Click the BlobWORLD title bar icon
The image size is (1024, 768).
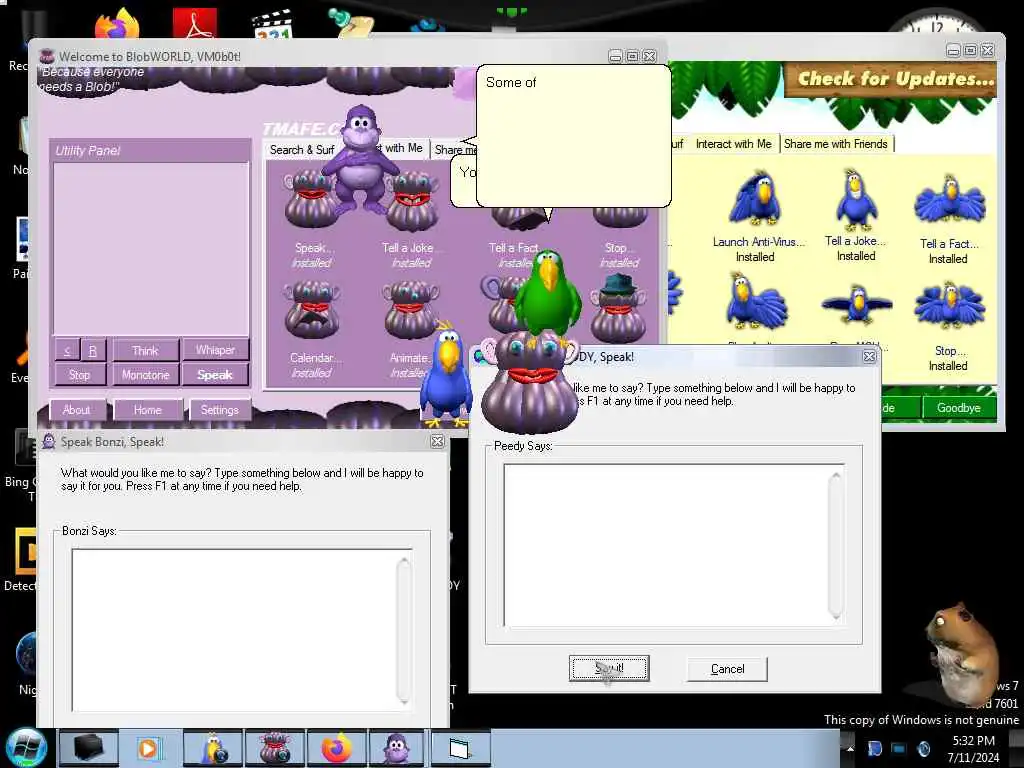(46, 56)
